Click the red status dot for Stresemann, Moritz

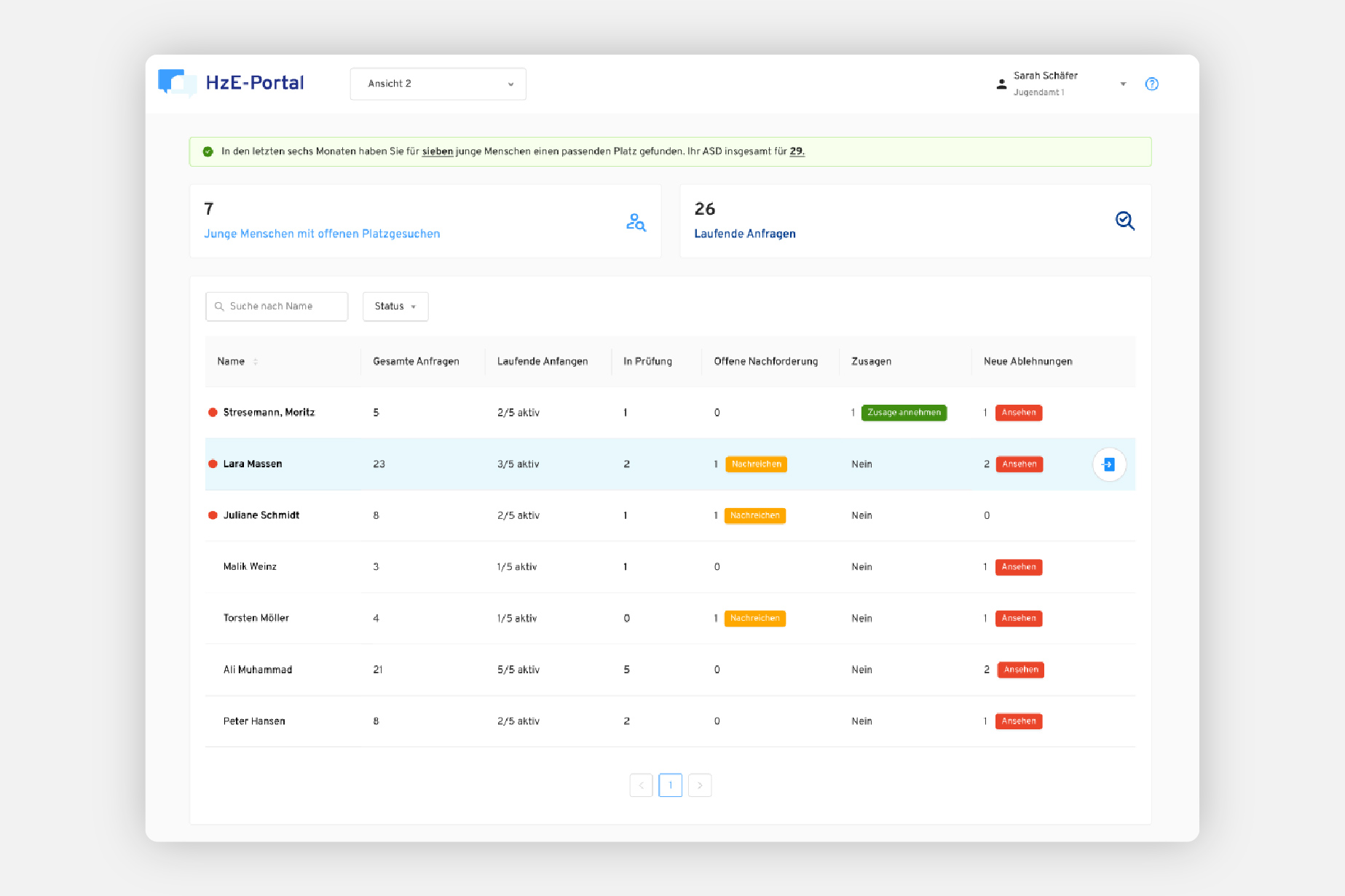pyautogui.click(x=213, y=412)
